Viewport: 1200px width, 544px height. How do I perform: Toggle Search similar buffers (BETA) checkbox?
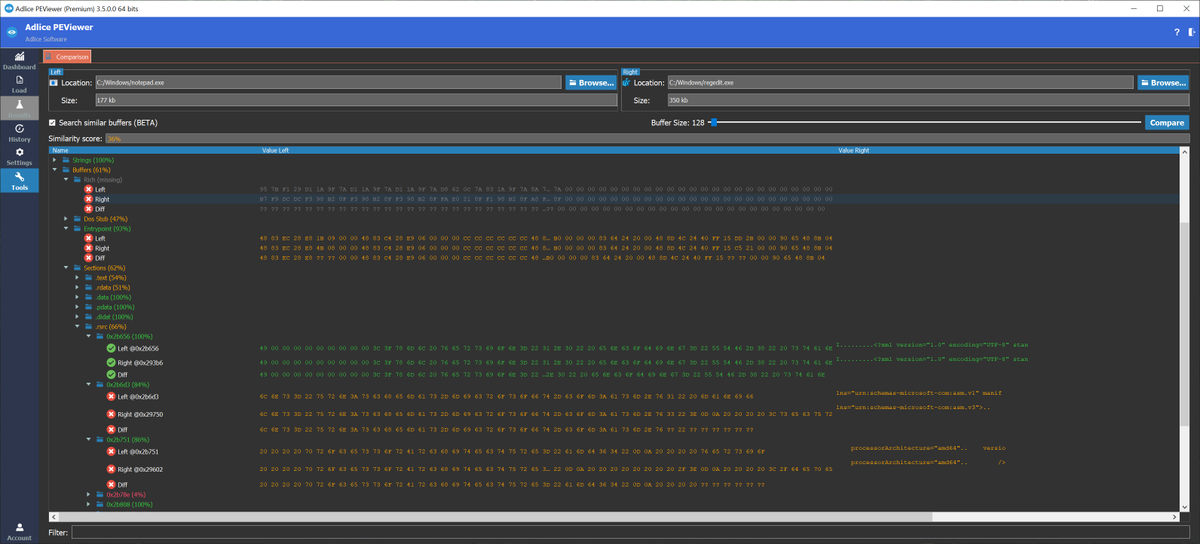click(x=53, y=122)
